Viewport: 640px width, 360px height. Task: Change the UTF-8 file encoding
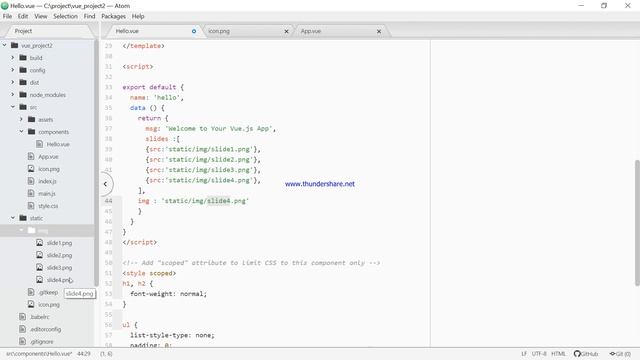point(539,353)
